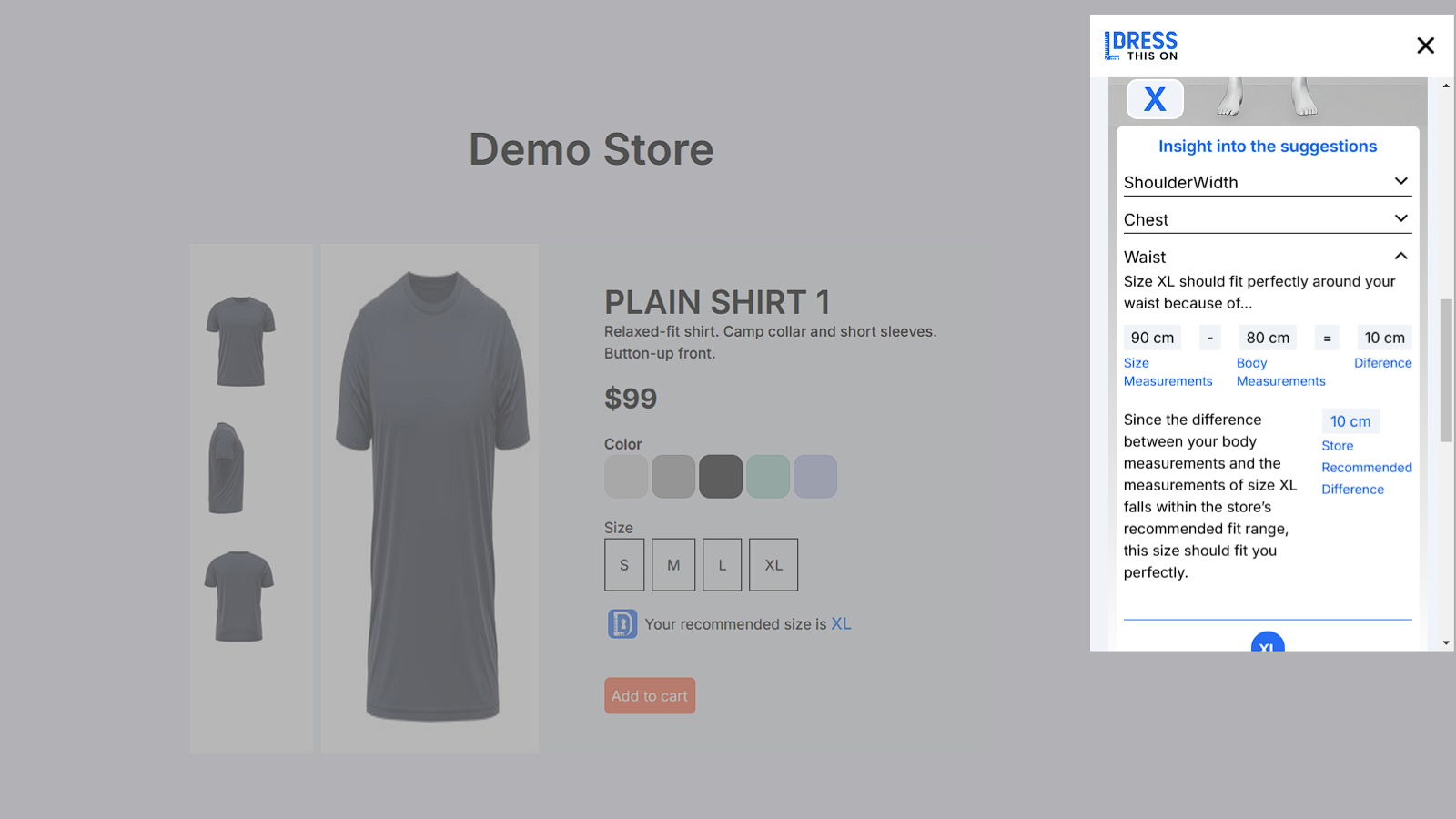Choose the dark charcoal color swatch
1456x819 pixels.
click(x=721, y=477)
